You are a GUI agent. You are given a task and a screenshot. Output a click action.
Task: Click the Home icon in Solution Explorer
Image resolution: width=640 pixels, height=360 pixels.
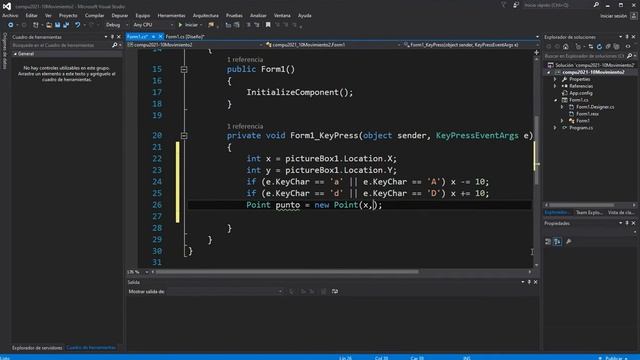(565, 47)
